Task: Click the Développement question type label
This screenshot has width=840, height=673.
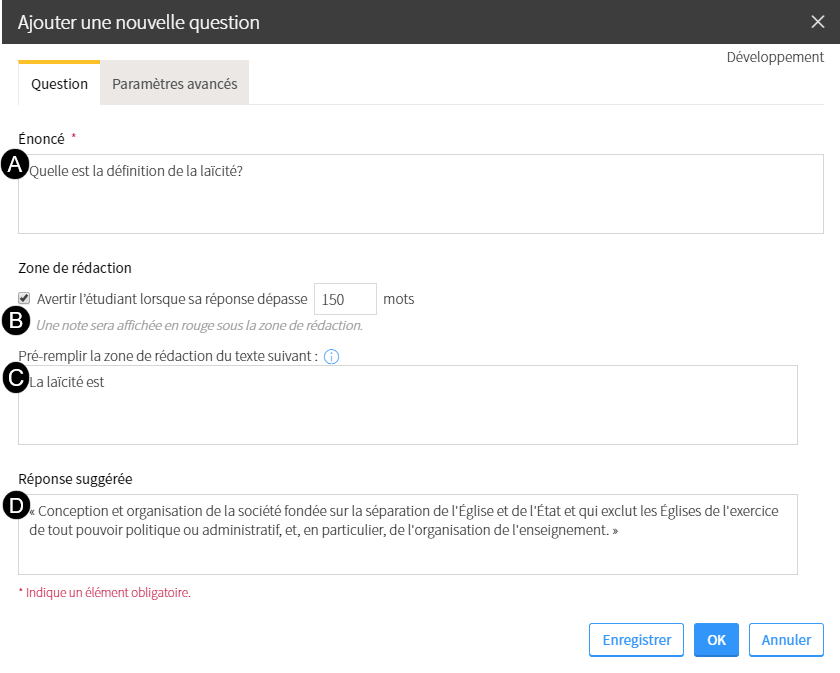Action: coord(775,57)
